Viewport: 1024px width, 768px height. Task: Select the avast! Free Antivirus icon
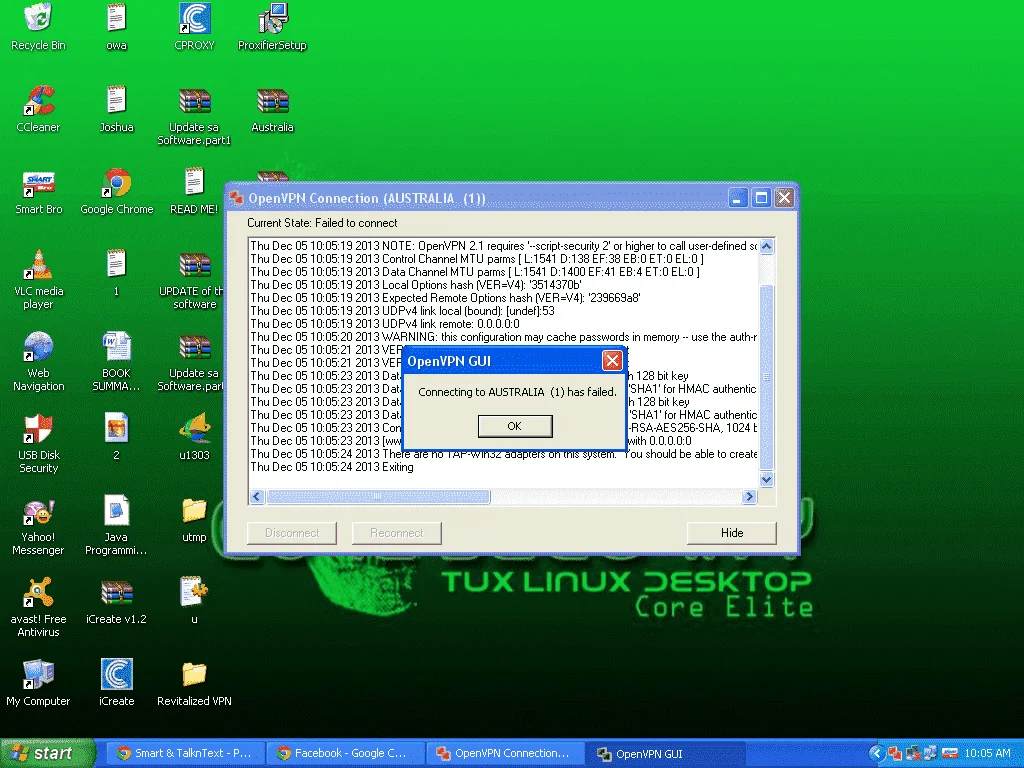[x=39, y=592]
